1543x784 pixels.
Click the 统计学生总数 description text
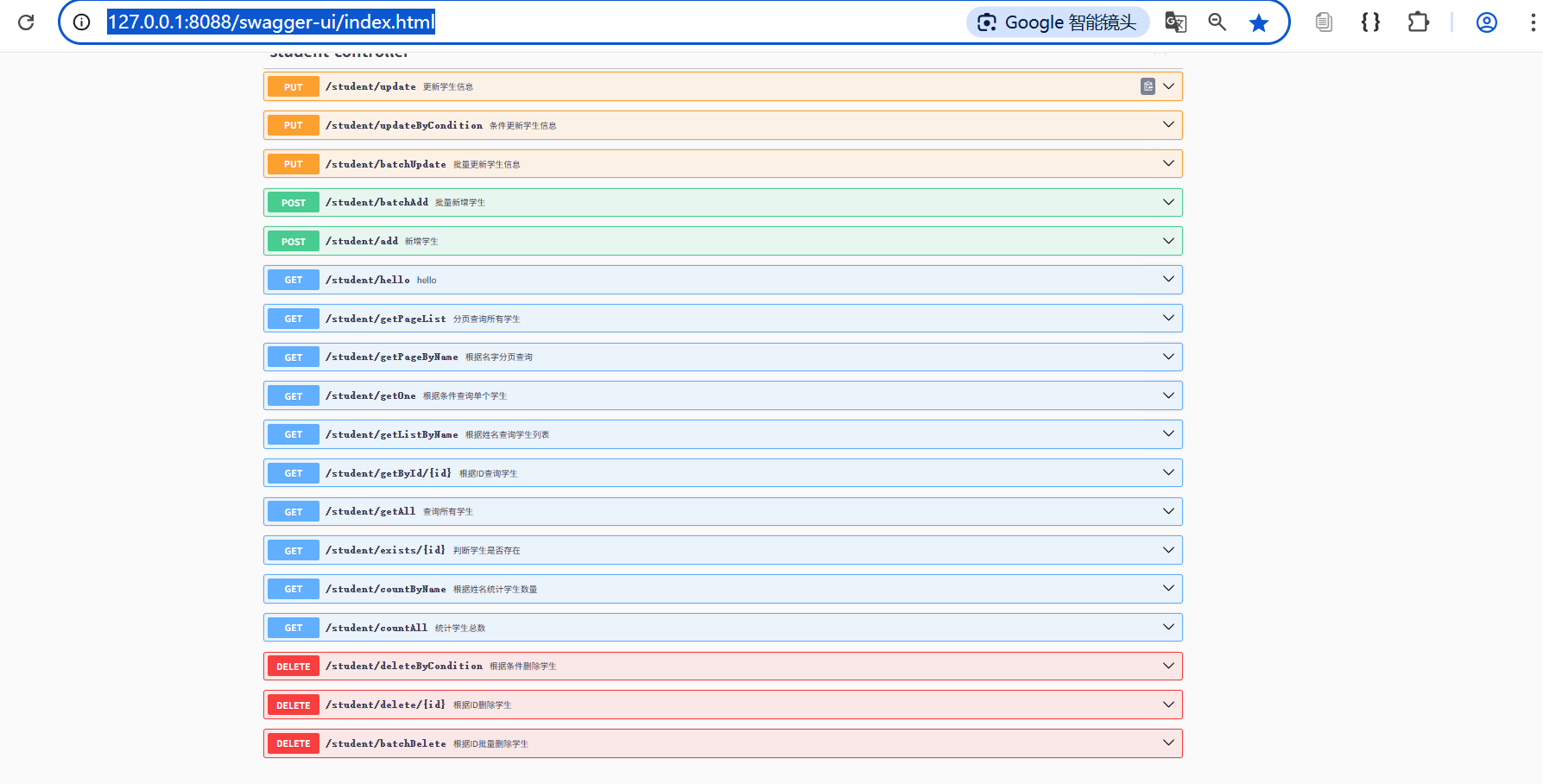(x=460, y=629)
